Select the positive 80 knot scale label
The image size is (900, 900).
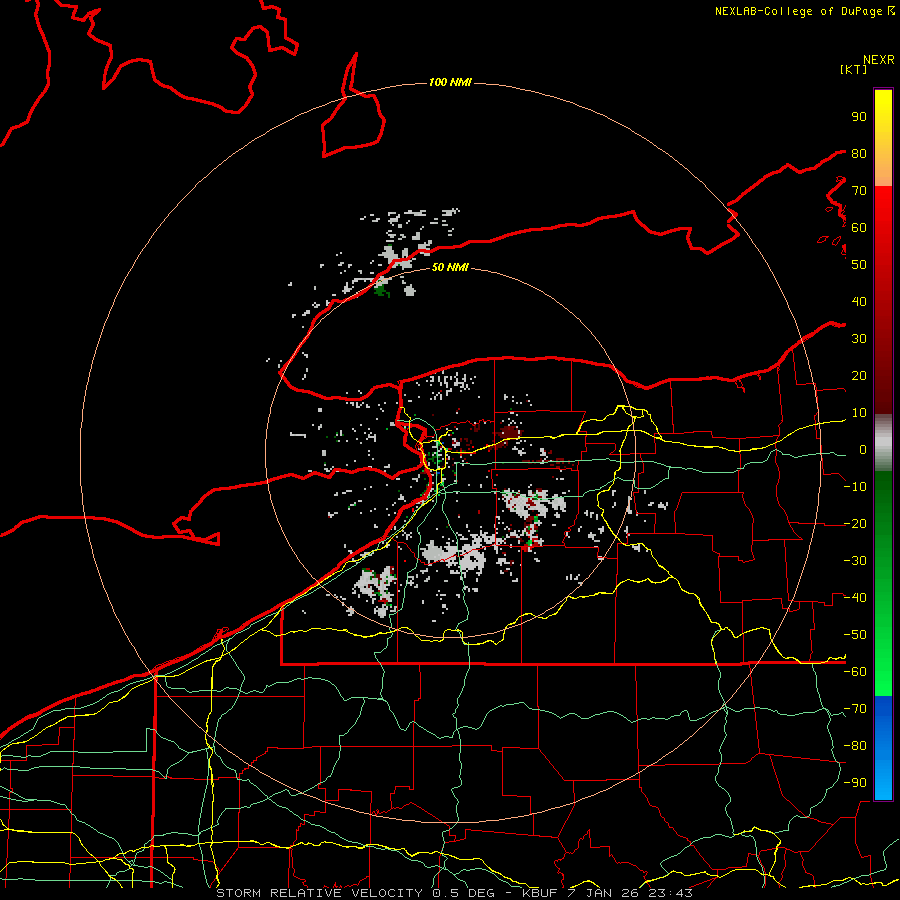(859, 154)
